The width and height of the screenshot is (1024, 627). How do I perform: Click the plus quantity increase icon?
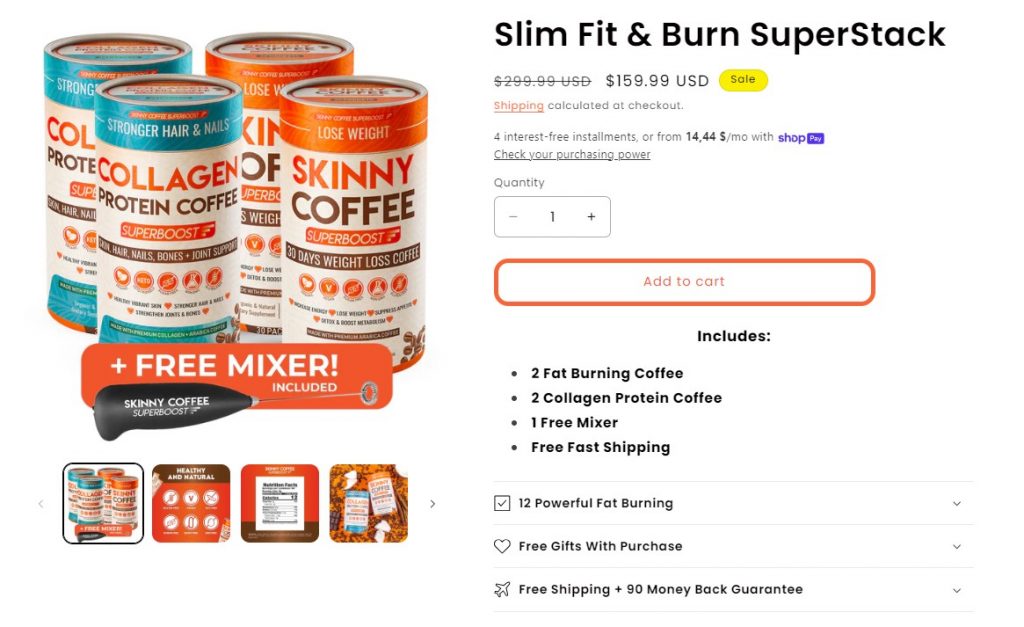(591, 217)
